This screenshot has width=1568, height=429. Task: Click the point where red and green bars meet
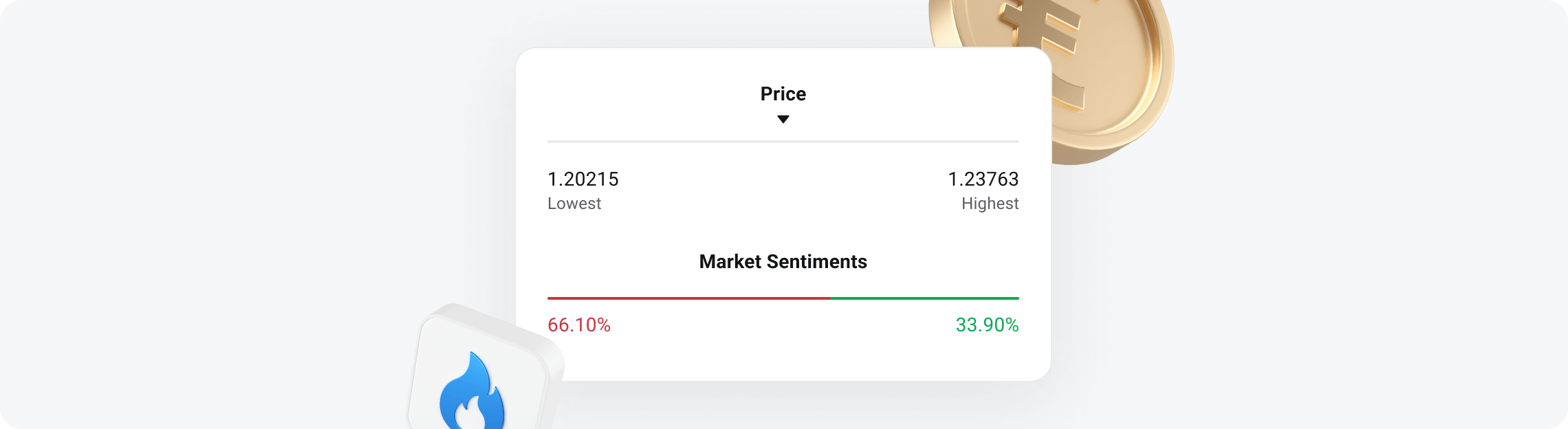pos(830,298)
